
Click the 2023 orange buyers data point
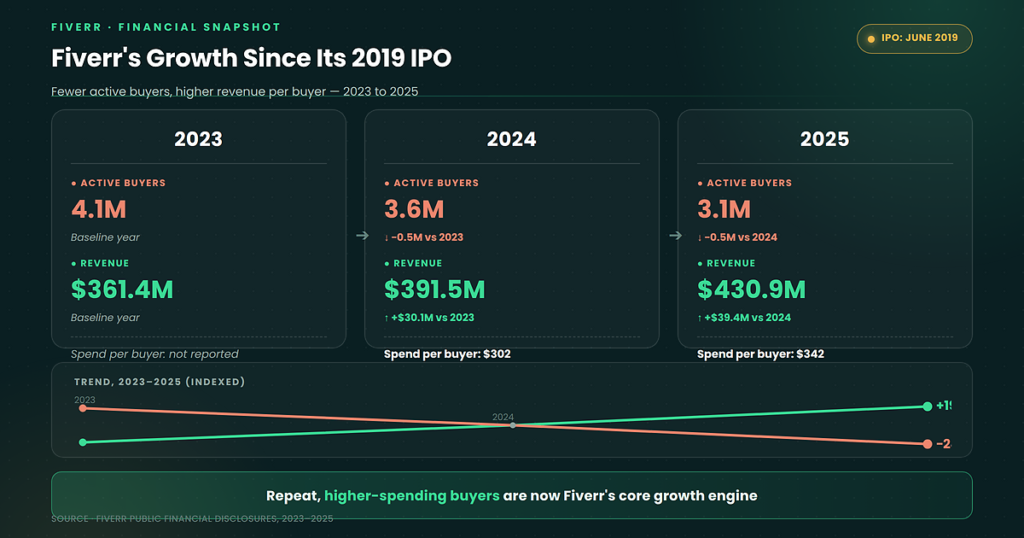pyautogui.click(x=83, y=408)
